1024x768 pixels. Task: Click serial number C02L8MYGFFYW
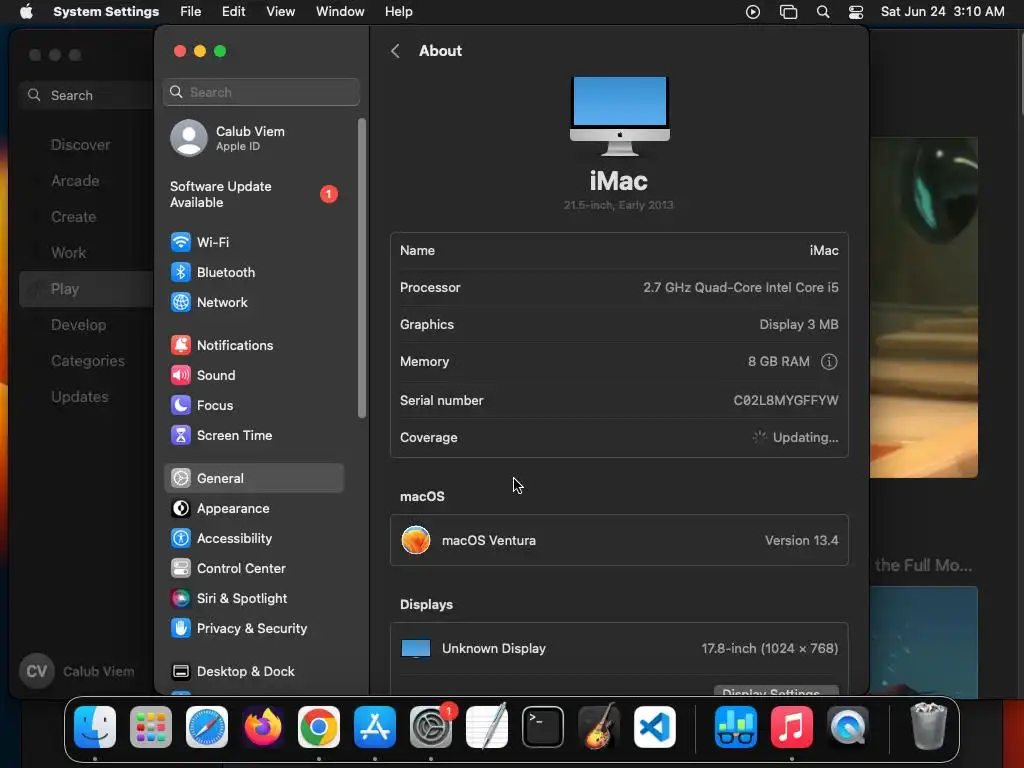pos(786,400)
